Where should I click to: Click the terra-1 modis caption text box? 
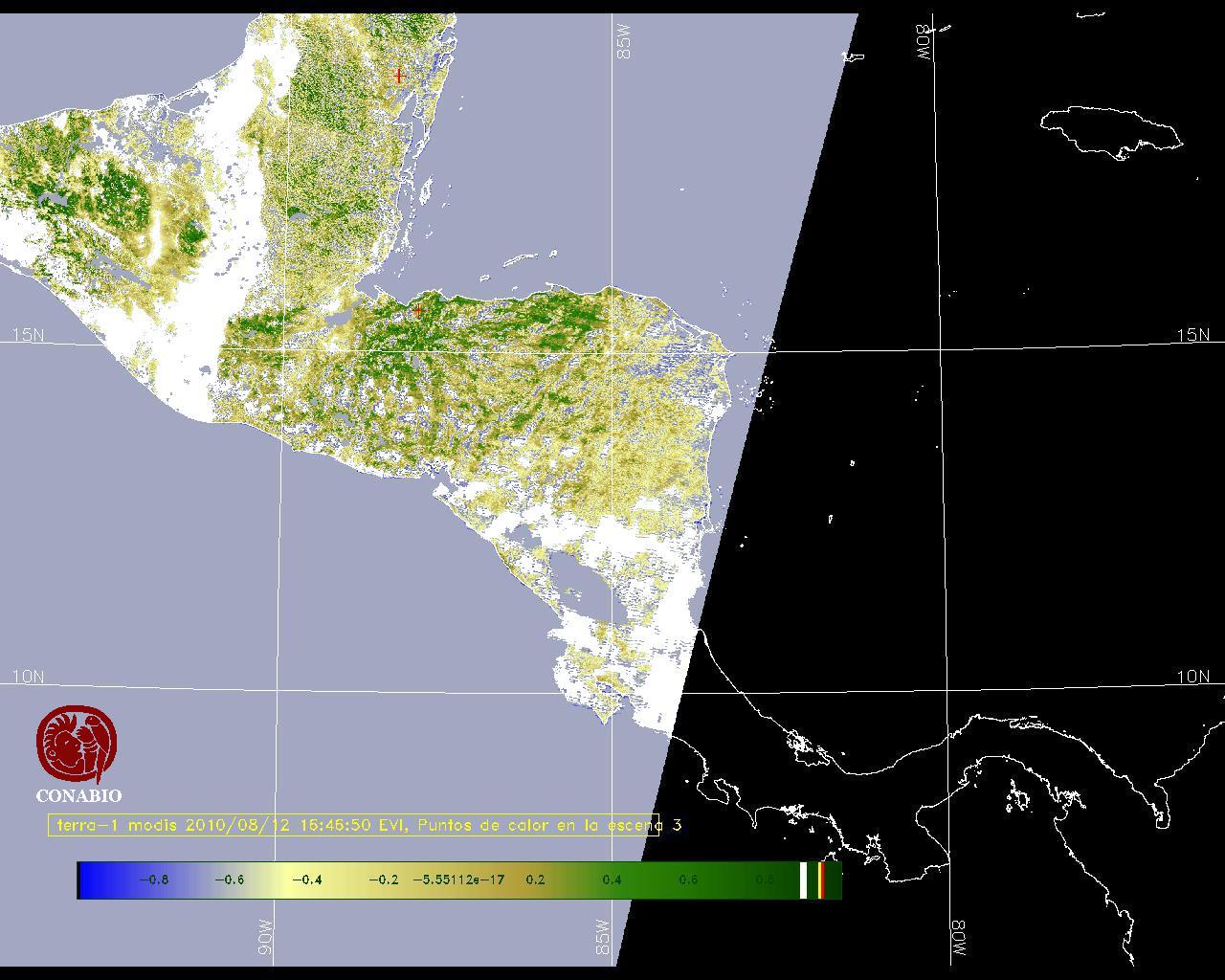pos(354,825)
